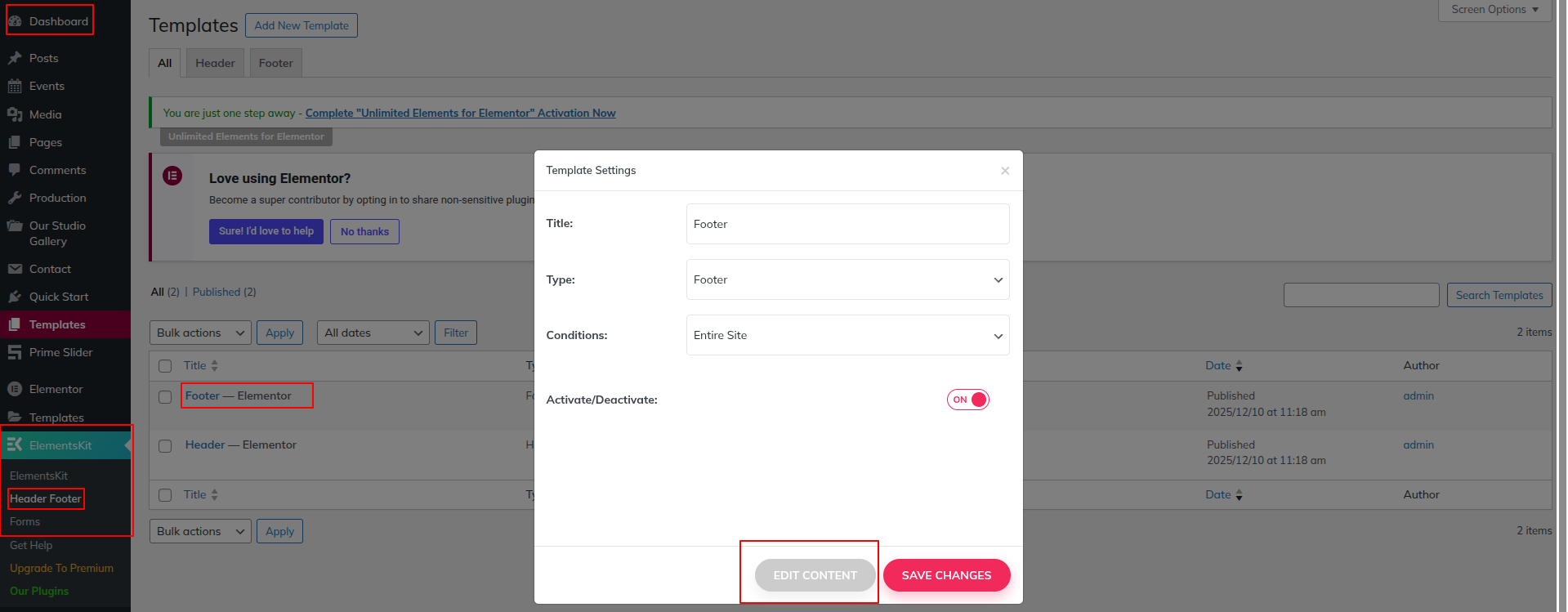Expand the Conditions dropdown showing Entire Site
Screen dimensions: 1568x612
[x=847, y=335]
